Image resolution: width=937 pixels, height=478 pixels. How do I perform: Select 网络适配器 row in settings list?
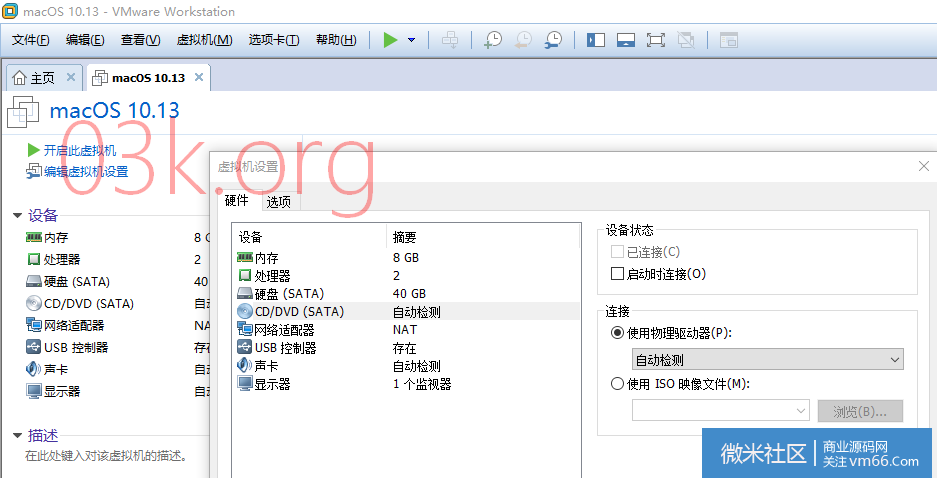(408, 330)
